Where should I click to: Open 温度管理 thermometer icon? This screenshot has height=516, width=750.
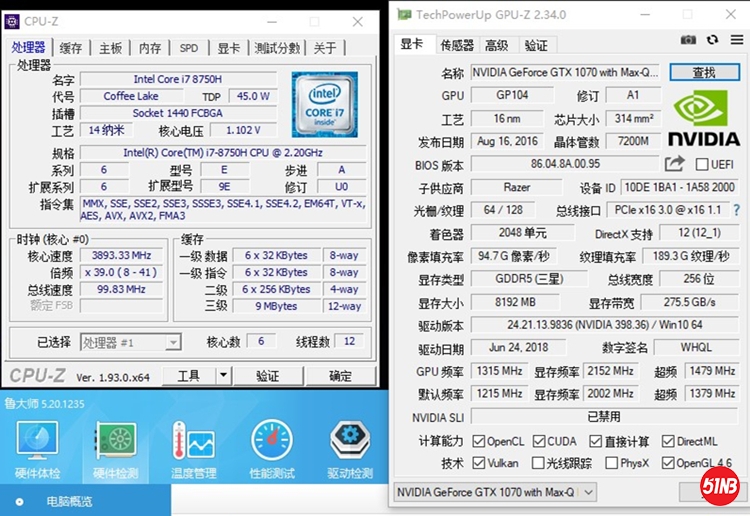192,450
